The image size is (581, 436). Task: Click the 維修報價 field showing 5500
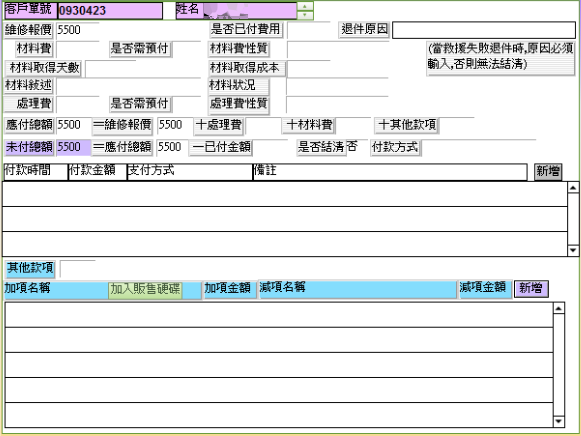point(77,30)
